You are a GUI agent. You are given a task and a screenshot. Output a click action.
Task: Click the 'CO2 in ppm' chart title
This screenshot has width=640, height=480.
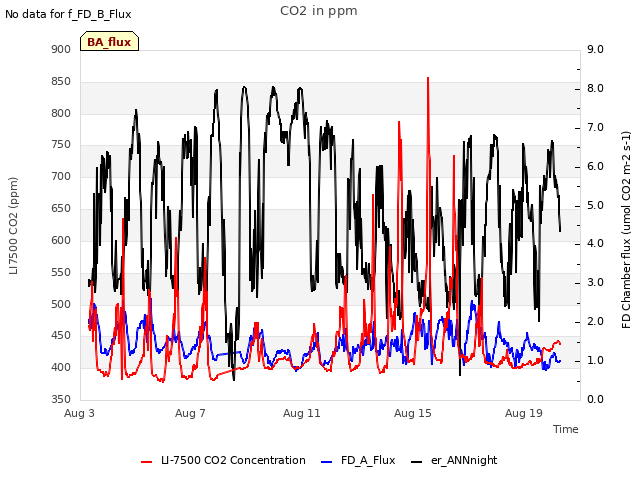coord(319,11)
